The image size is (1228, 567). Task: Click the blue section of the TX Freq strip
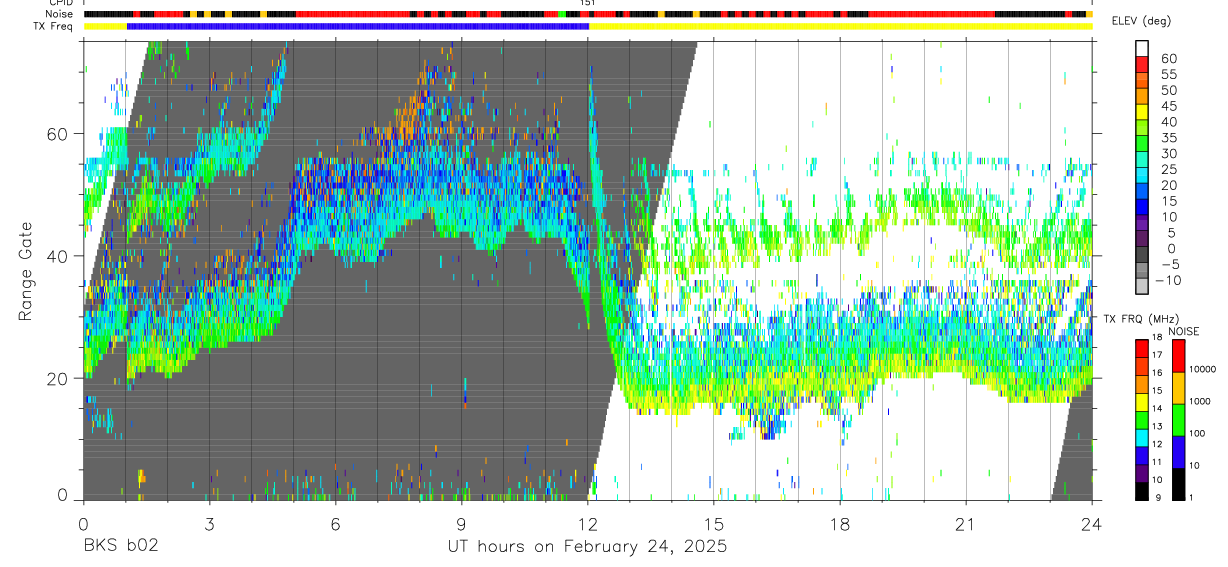pos(358,26)
